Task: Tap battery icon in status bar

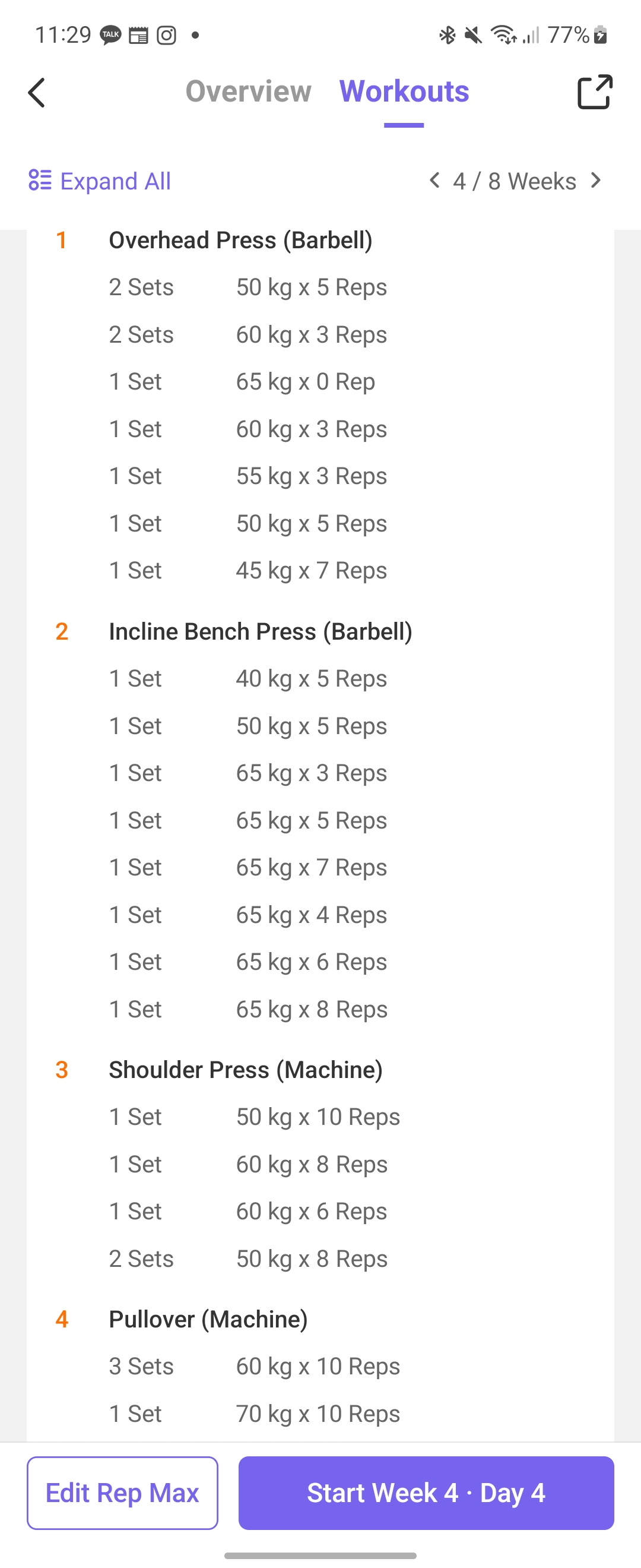Action: (x=600, y=34)
